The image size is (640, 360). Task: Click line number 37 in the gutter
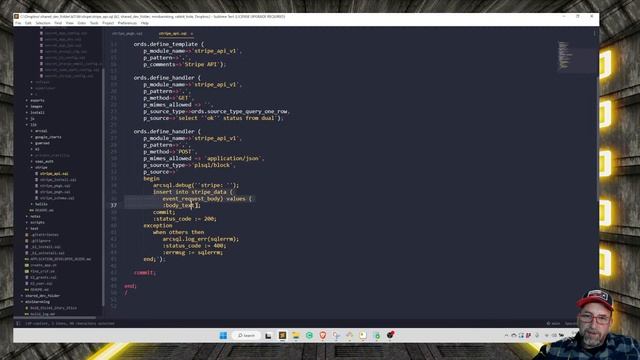pyautogui.click(x=113, y=205)
